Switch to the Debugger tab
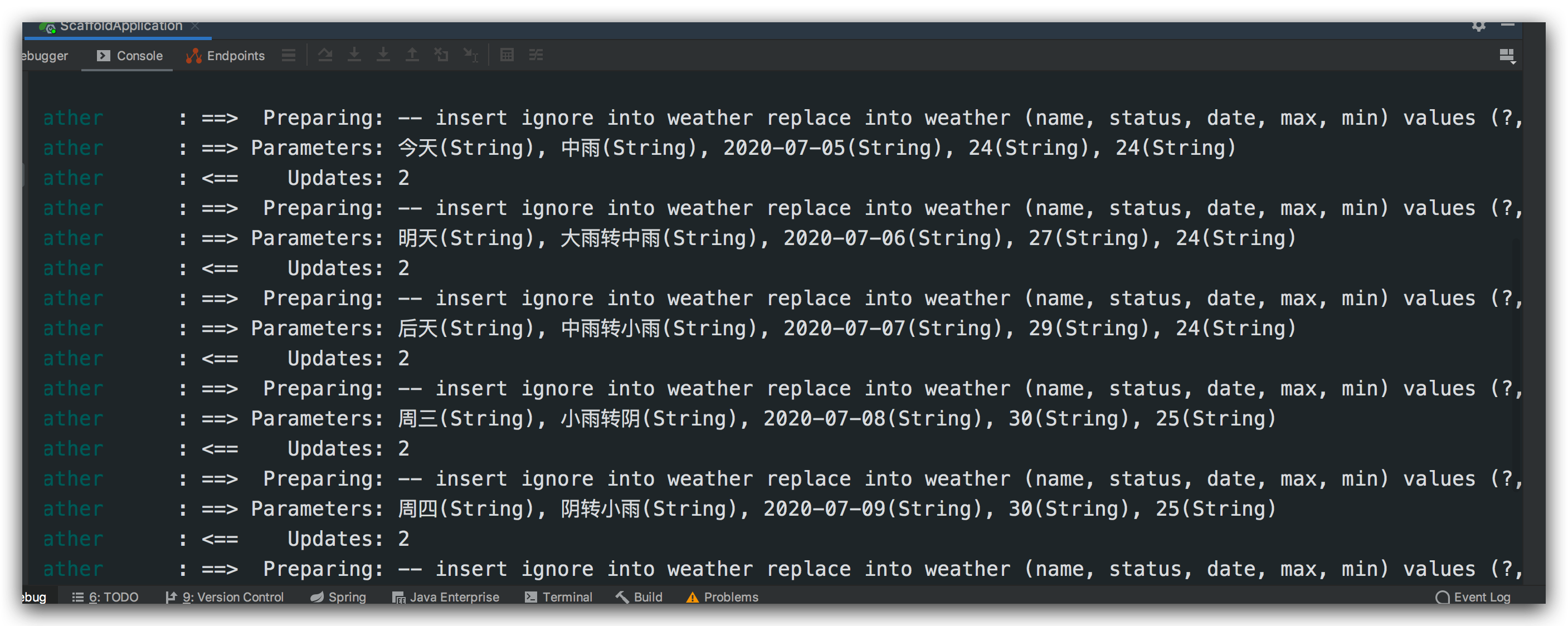The width and height of the screenshot is (1568, 626). coord(45,56)
